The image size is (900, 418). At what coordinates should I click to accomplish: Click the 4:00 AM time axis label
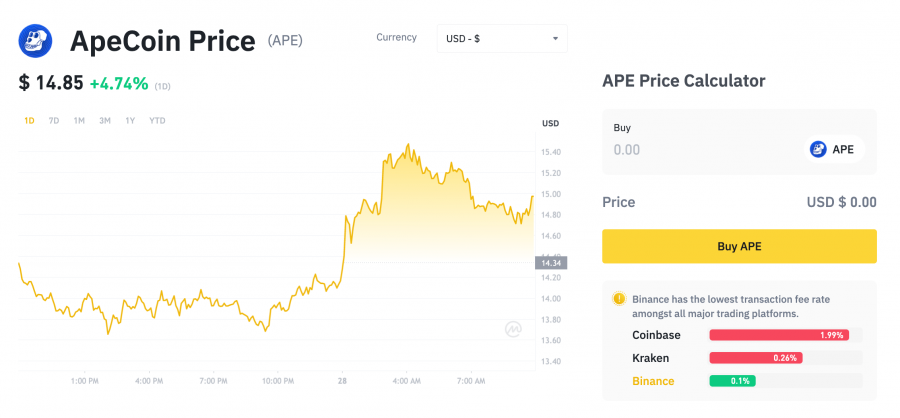tap(406, 381)
